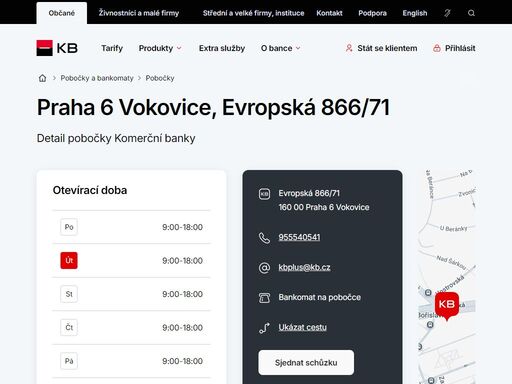Click the map preview thumbnail
Screen dimensions: 512x384
pos(447,277)
